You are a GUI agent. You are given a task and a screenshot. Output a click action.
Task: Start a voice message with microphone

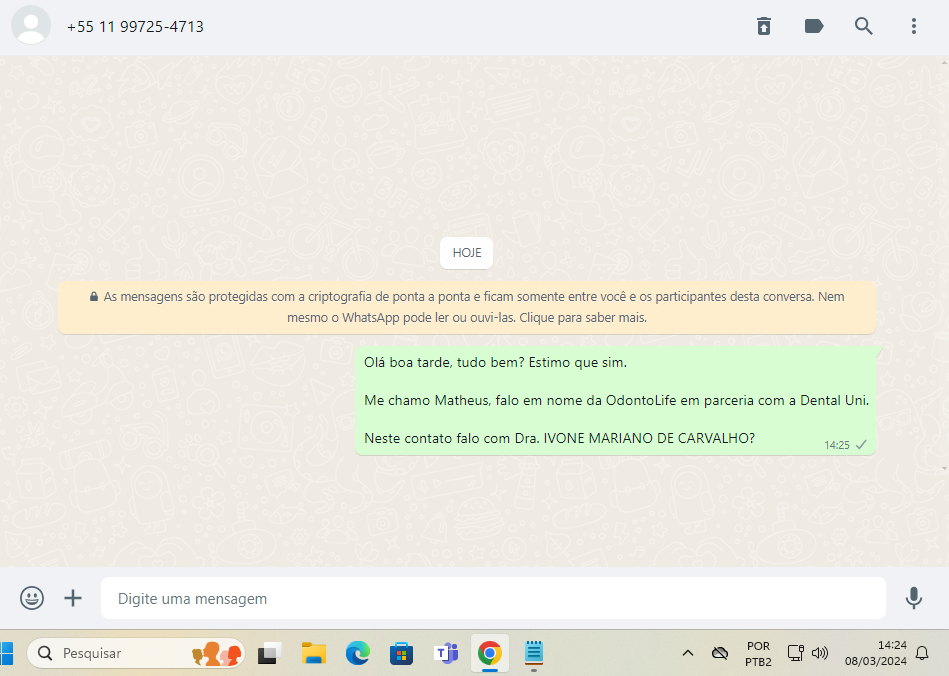point(913,598)
